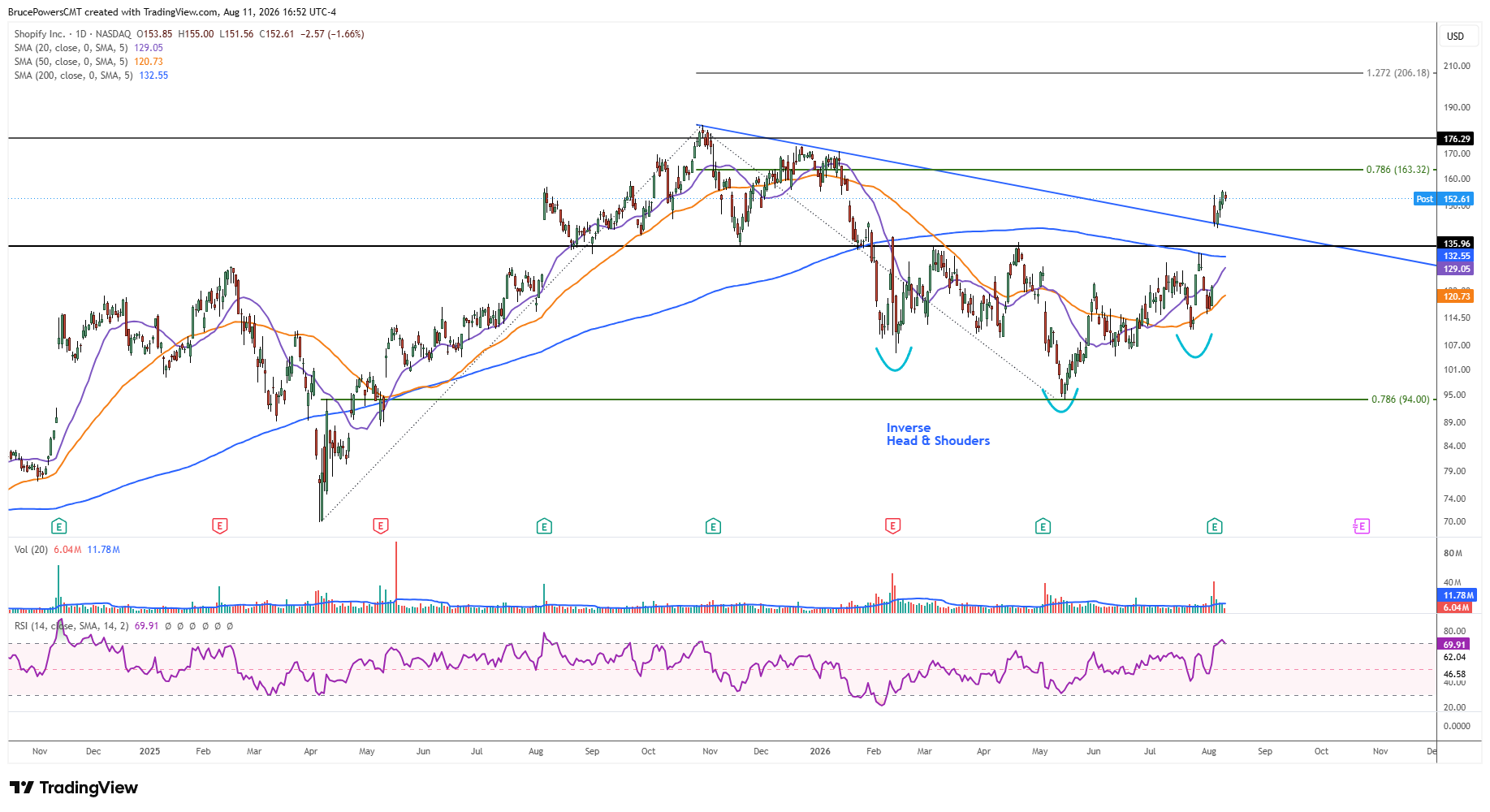Open the red earnings marker near May 2025

(381, 526)
